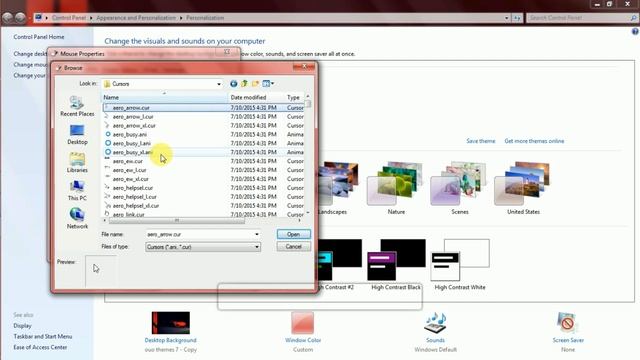Click the Cancel button in Browse
The height and width of the screenshot is (360, 640).
coord(293,247)
